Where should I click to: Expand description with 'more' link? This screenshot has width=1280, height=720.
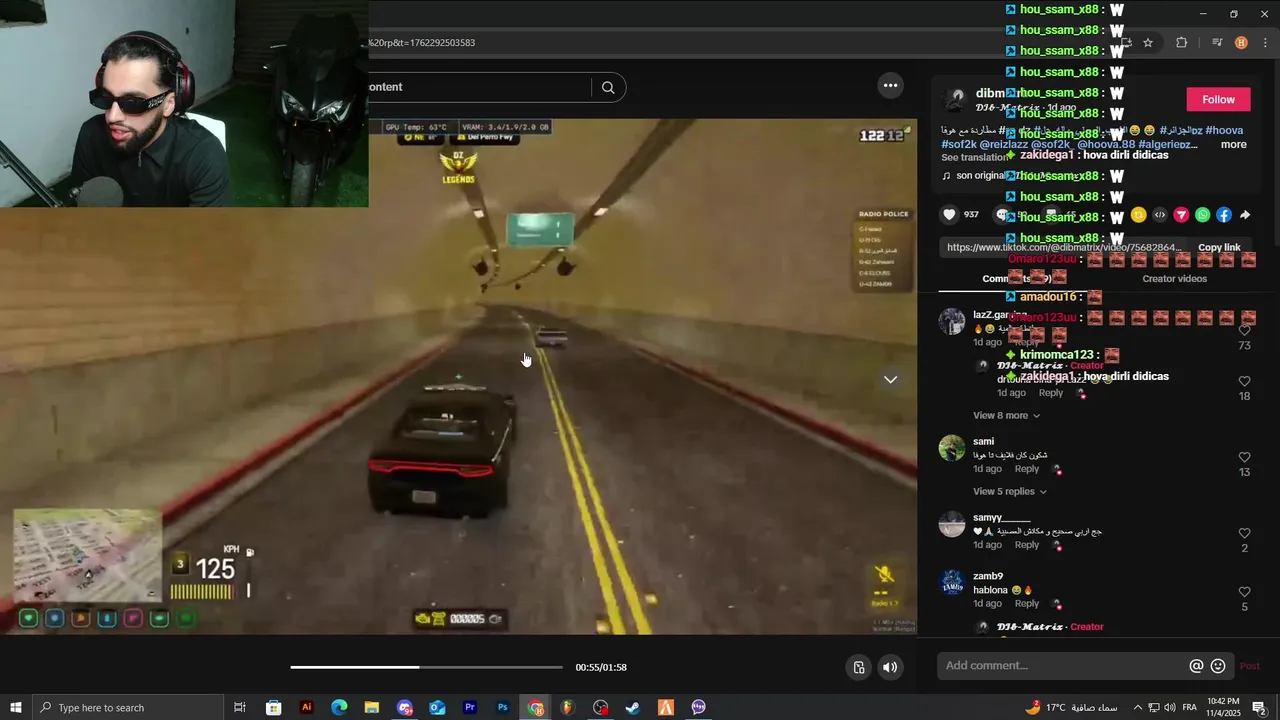[x=1233, y=145]
